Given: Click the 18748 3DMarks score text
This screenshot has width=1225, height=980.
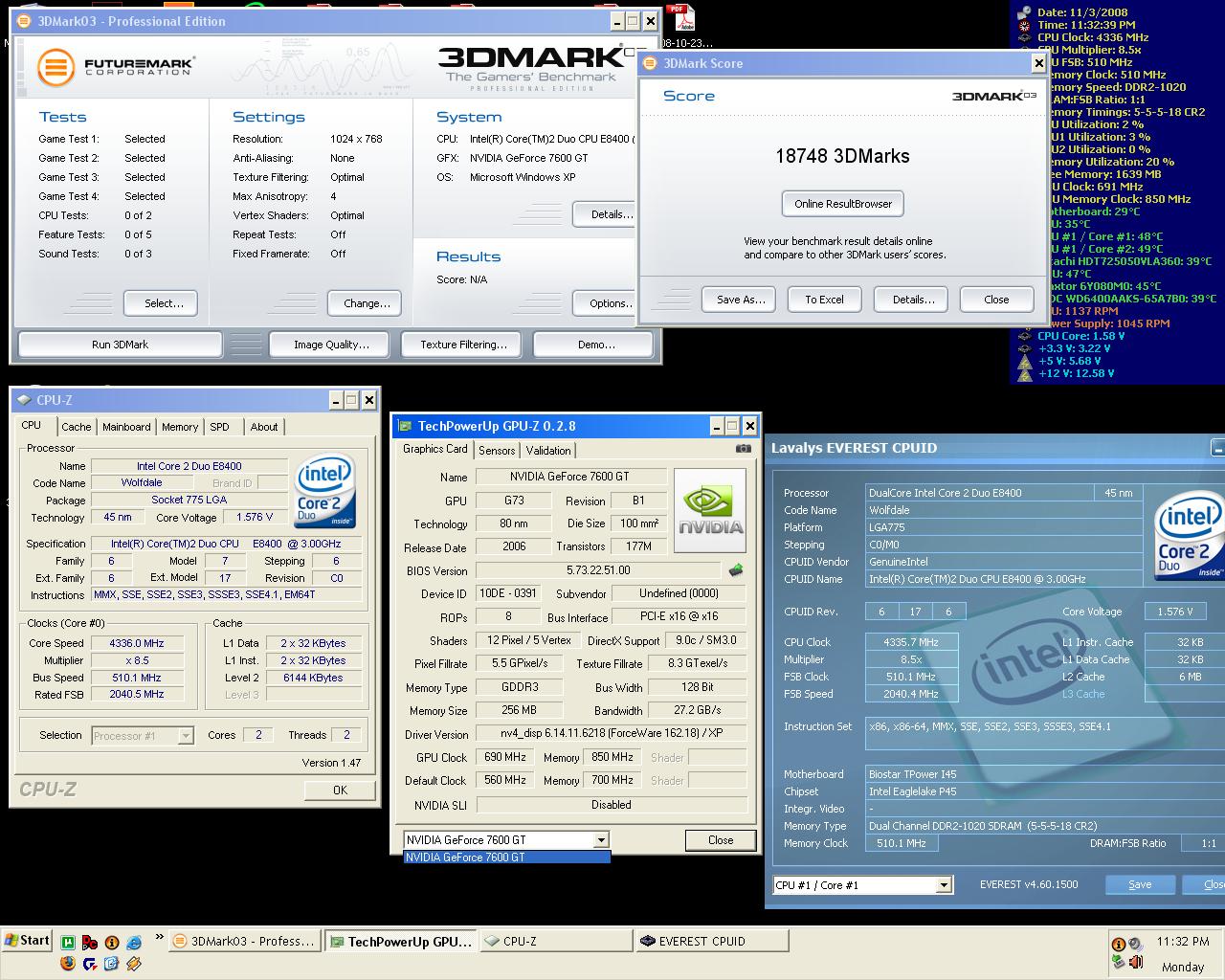Looking at the screenshot, I should [842, 156].
